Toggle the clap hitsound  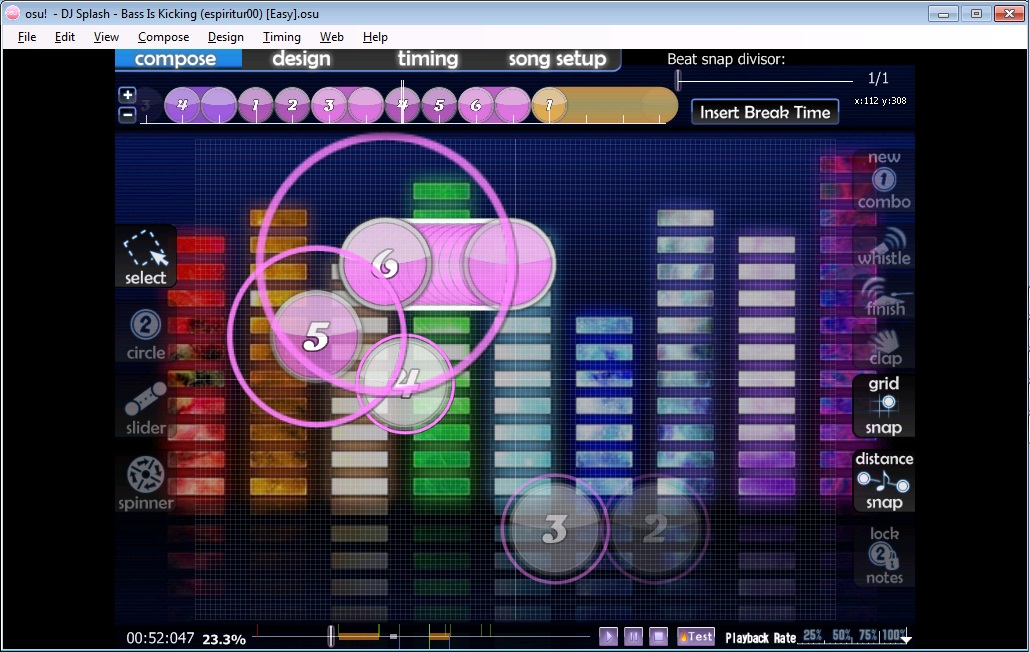pos(884,347)
